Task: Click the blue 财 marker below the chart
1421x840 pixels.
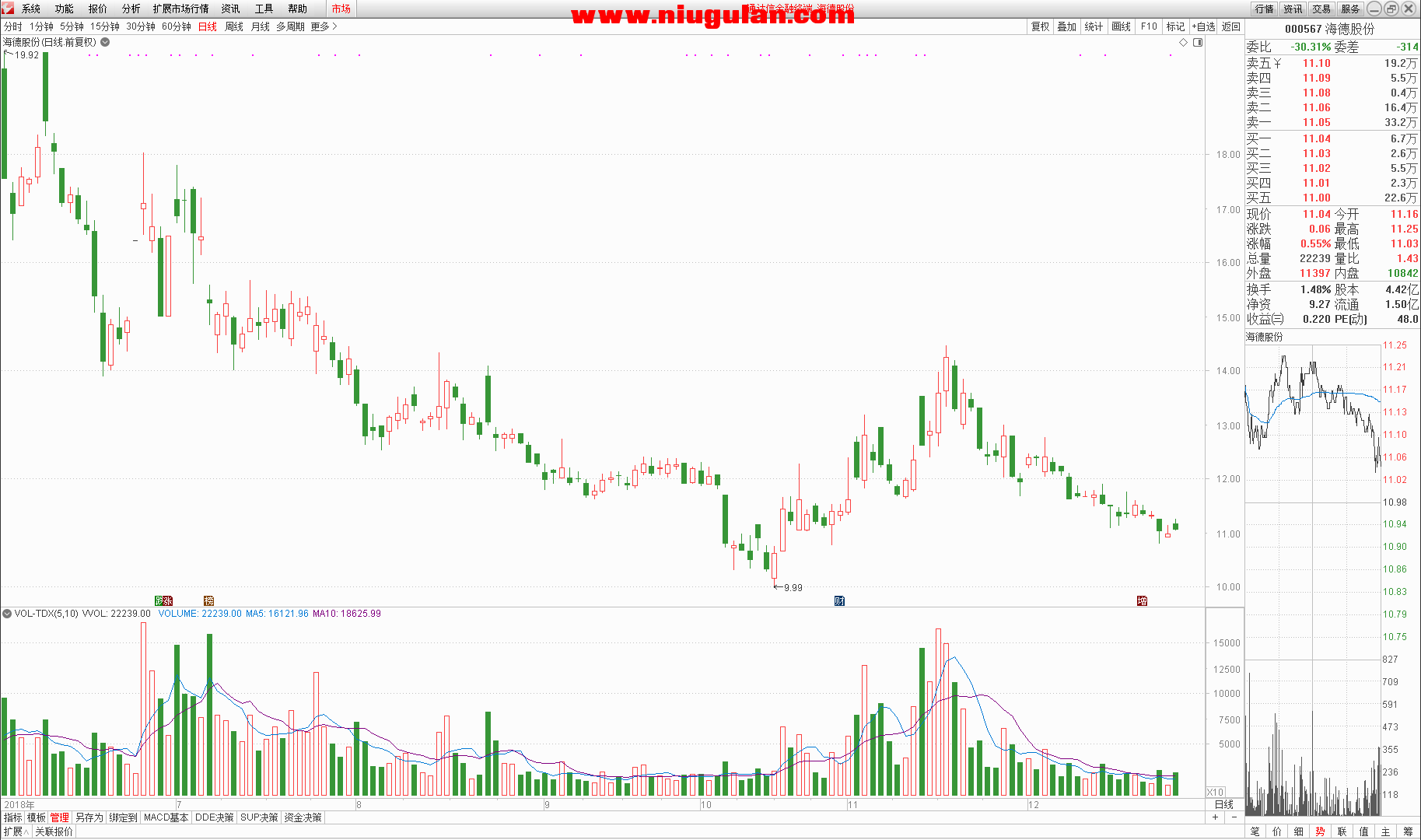Action: tap(839, 600)
